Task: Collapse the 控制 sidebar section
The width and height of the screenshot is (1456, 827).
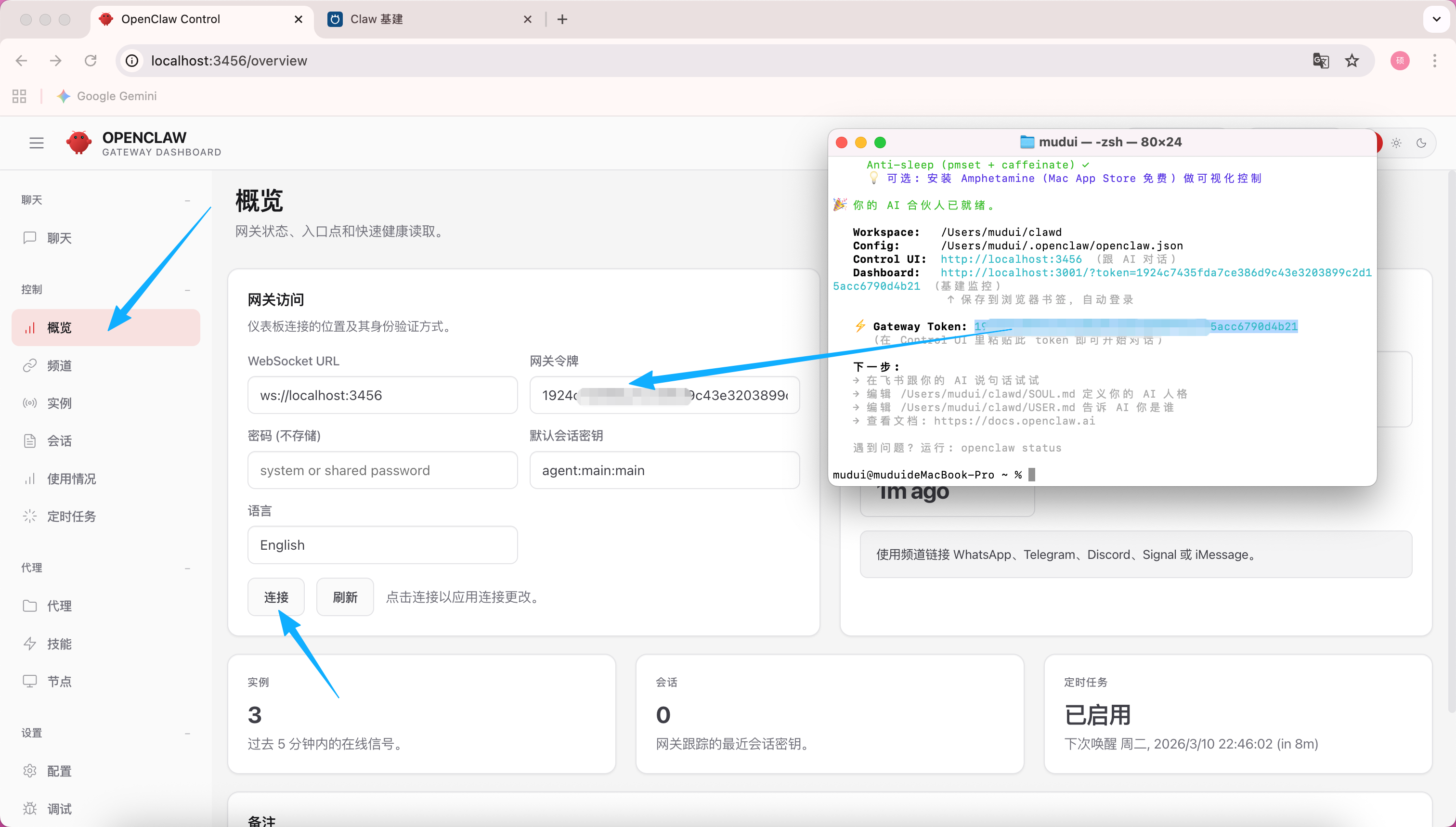Action: pyautogui.click(x=187, y=290)
